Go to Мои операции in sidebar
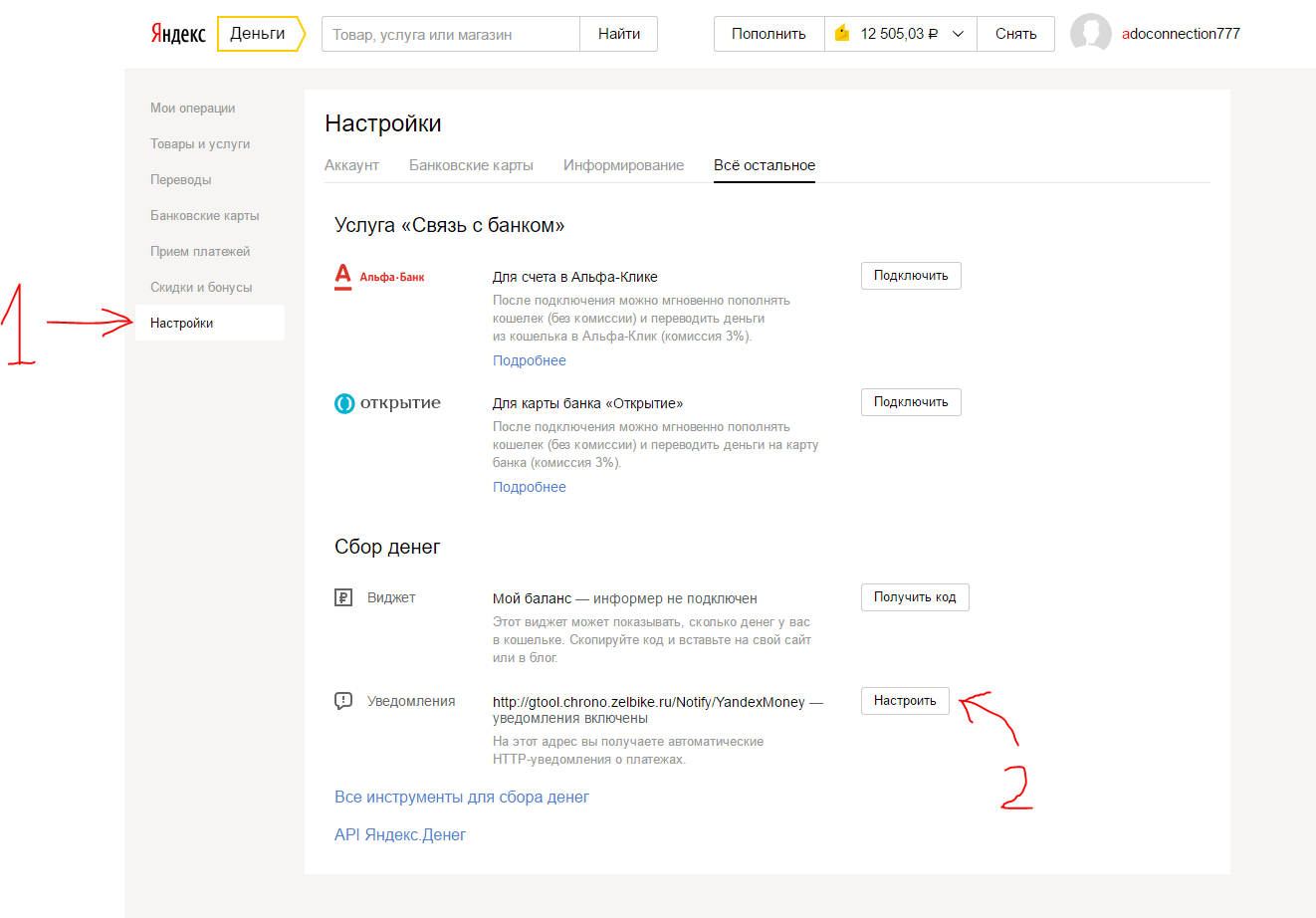The width and height of the screenshot is (1316, 918). pos(193,108)
